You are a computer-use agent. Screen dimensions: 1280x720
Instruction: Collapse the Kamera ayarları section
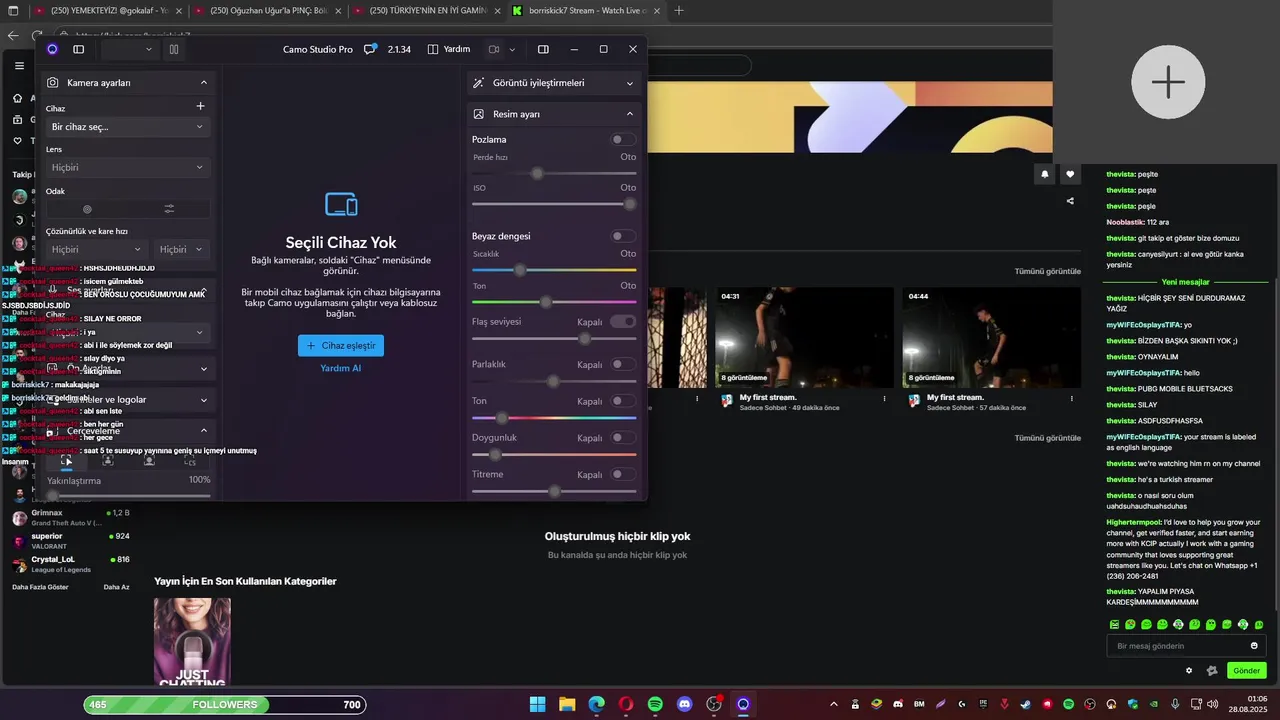click(x=128, y=83)
